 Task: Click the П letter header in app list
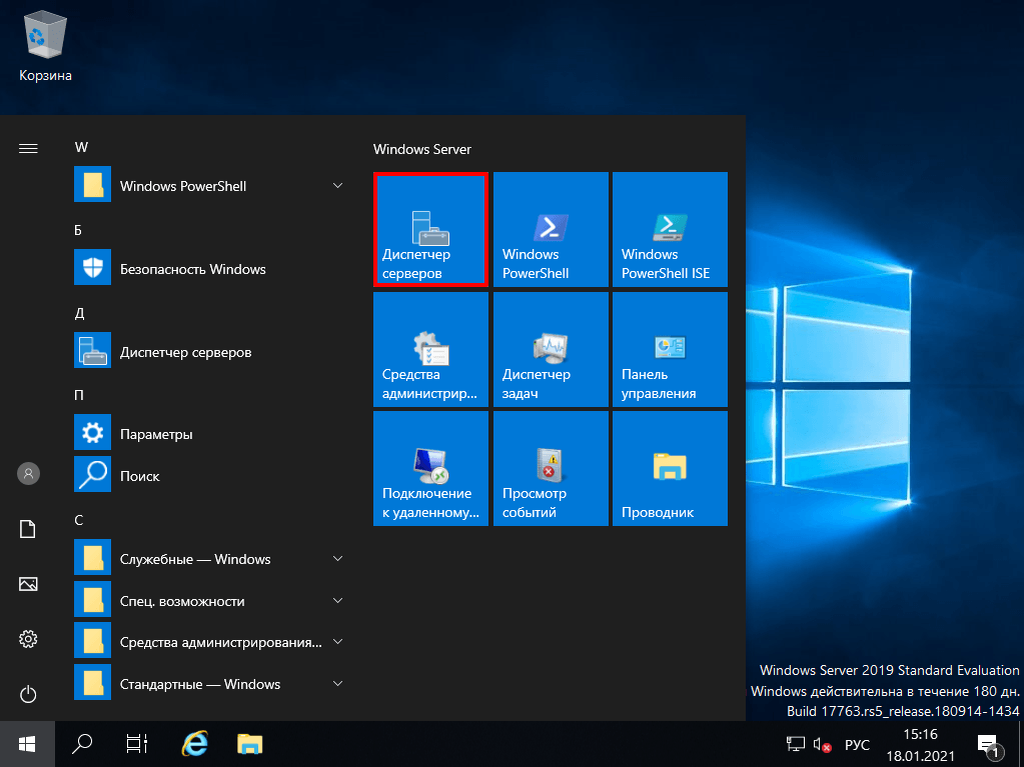(79, 395)
